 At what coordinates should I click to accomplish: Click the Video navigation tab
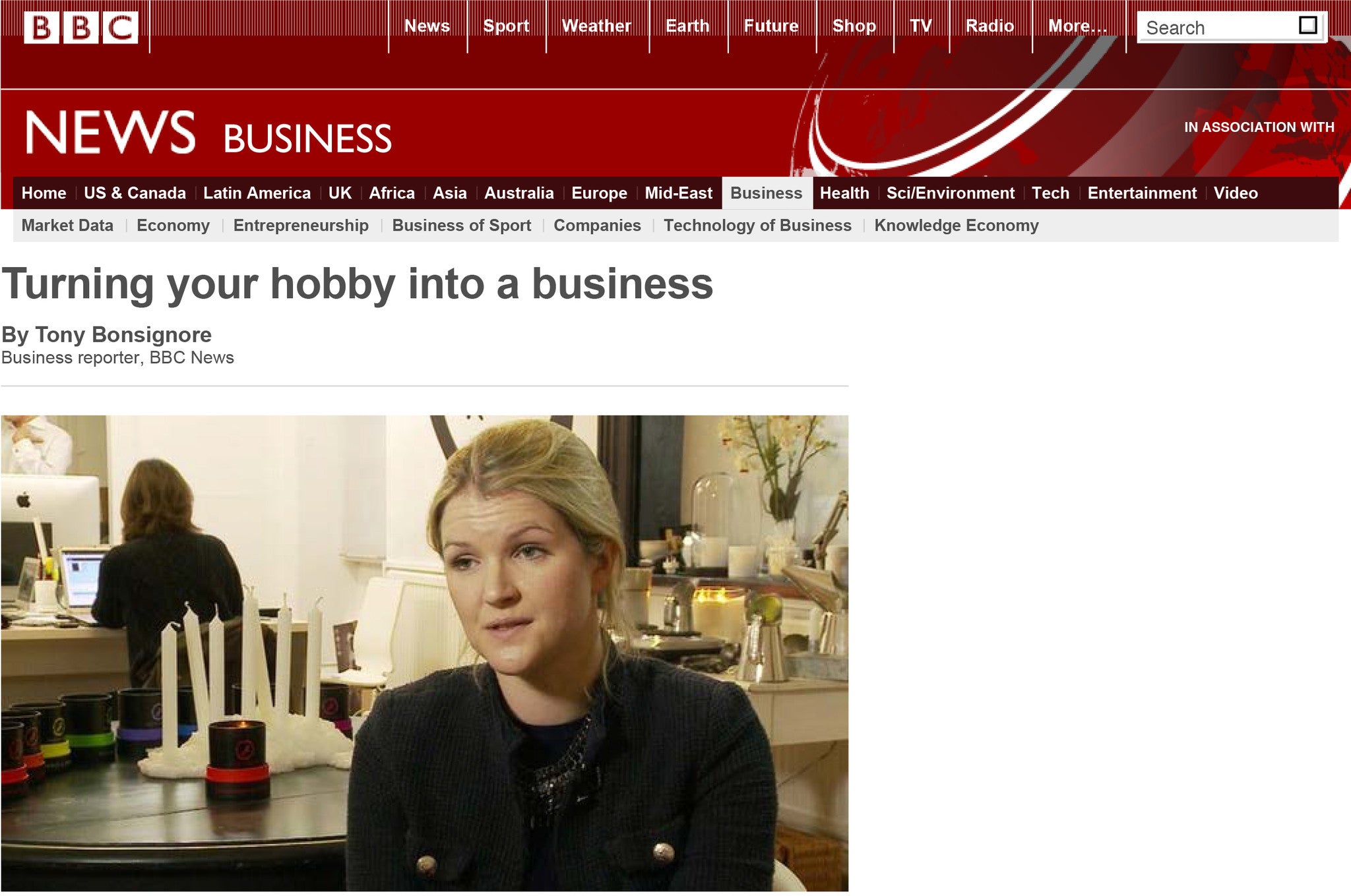click(x=1236, y=193)
